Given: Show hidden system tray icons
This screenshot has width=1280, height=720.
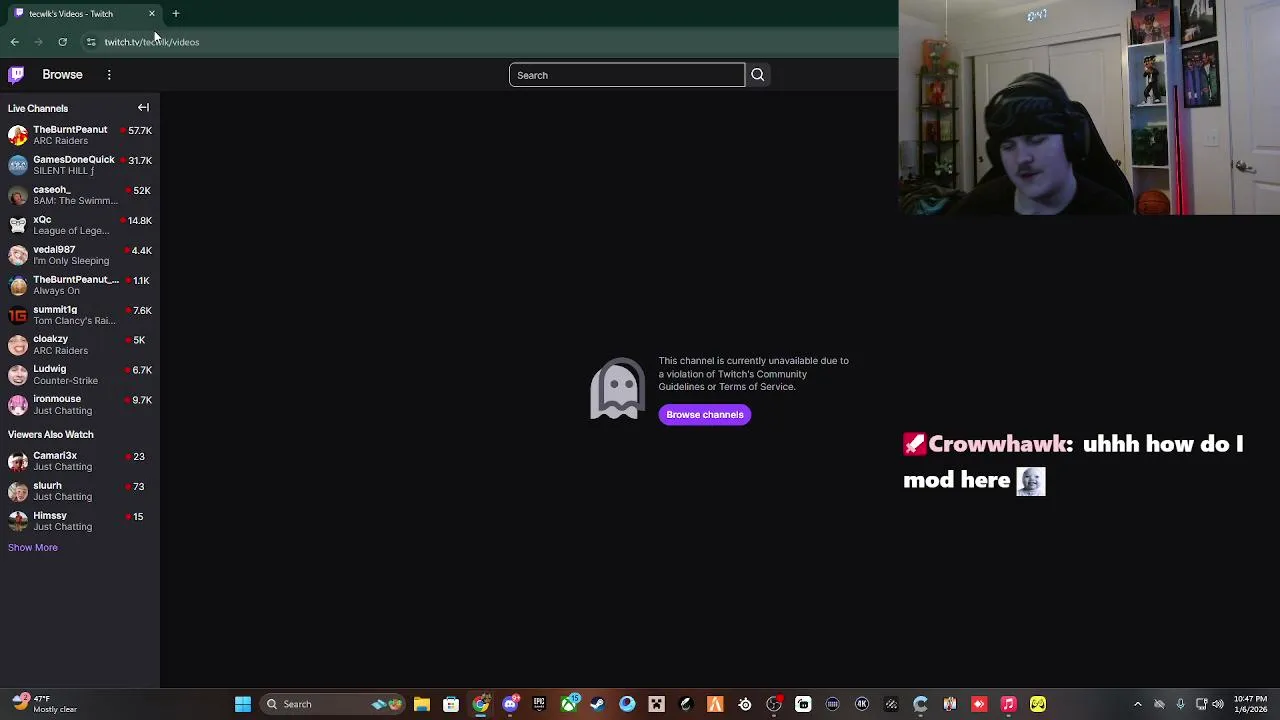Looking at the screenshot, I should [x=1137, y=704].
